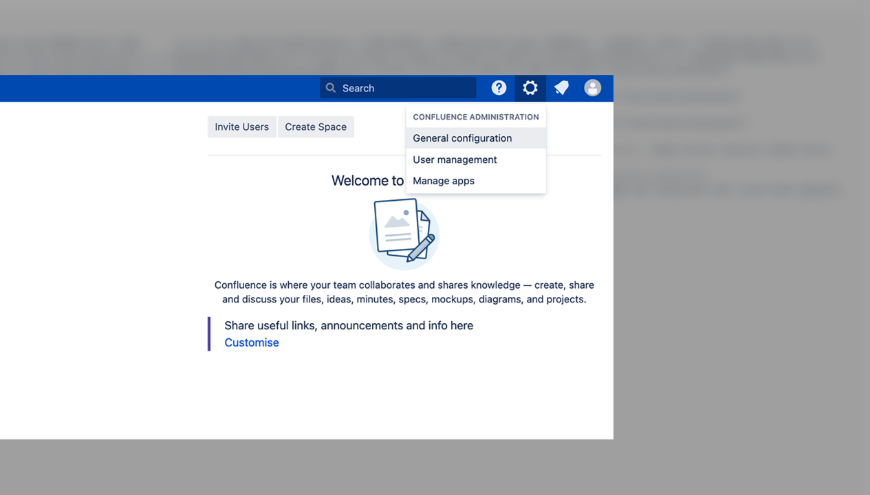Click 'Share useful links, announcements' text
This screenshot has height=495, width=870.
pyautogui.click(x=348, y=326)
